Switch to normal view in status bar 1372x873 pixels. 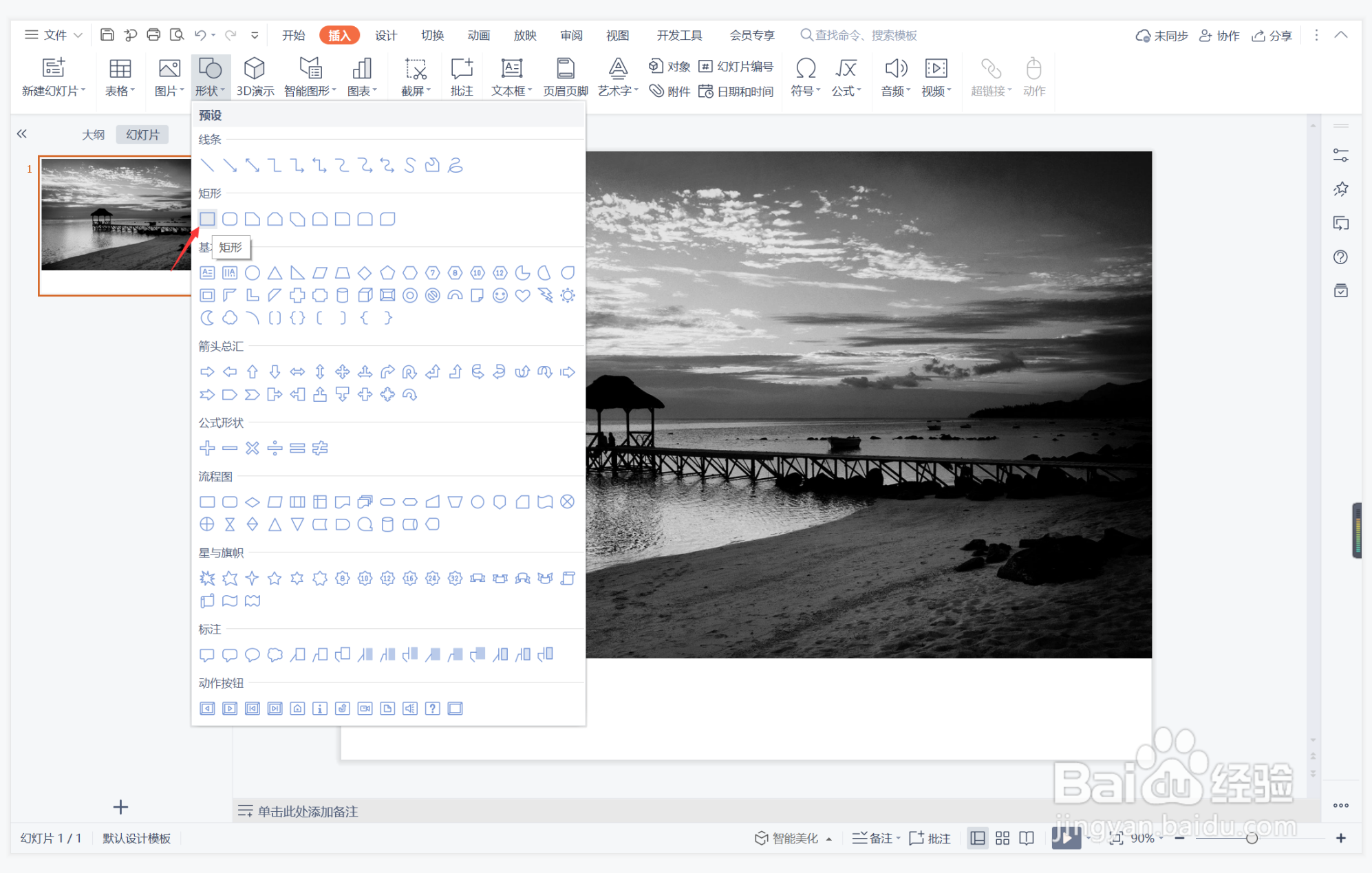click(x=977, y=837)
